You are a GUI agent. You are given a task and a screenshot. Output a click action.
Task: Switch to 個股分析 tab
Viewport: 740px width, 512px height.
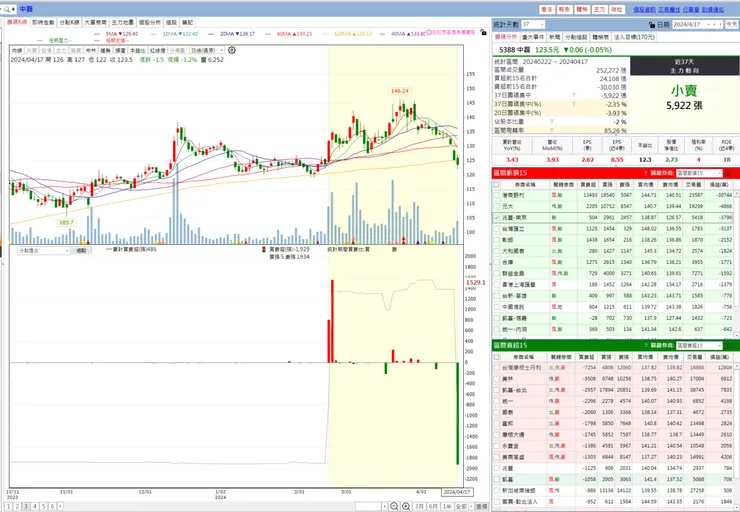150,22
